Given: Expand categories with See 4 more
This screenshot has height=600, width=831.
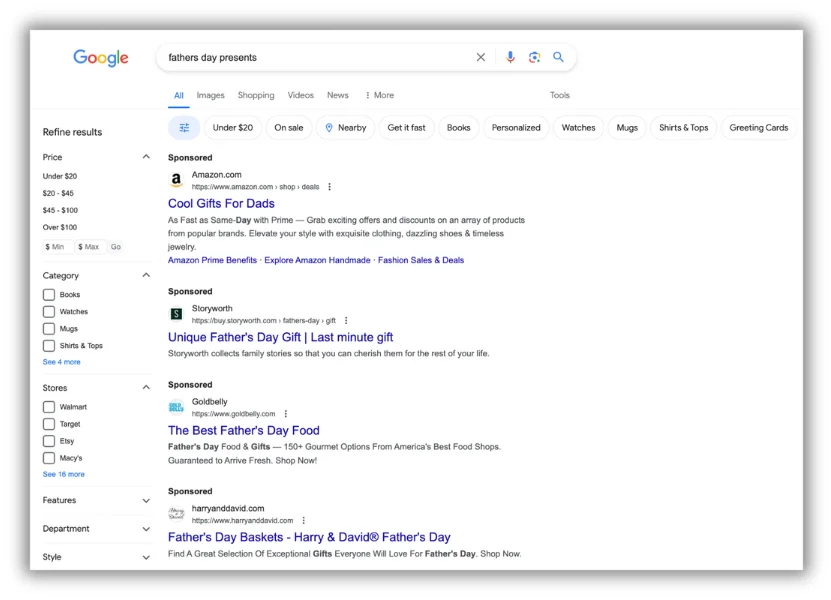Looking at the screenshot, I should click(x=61, y=362).
